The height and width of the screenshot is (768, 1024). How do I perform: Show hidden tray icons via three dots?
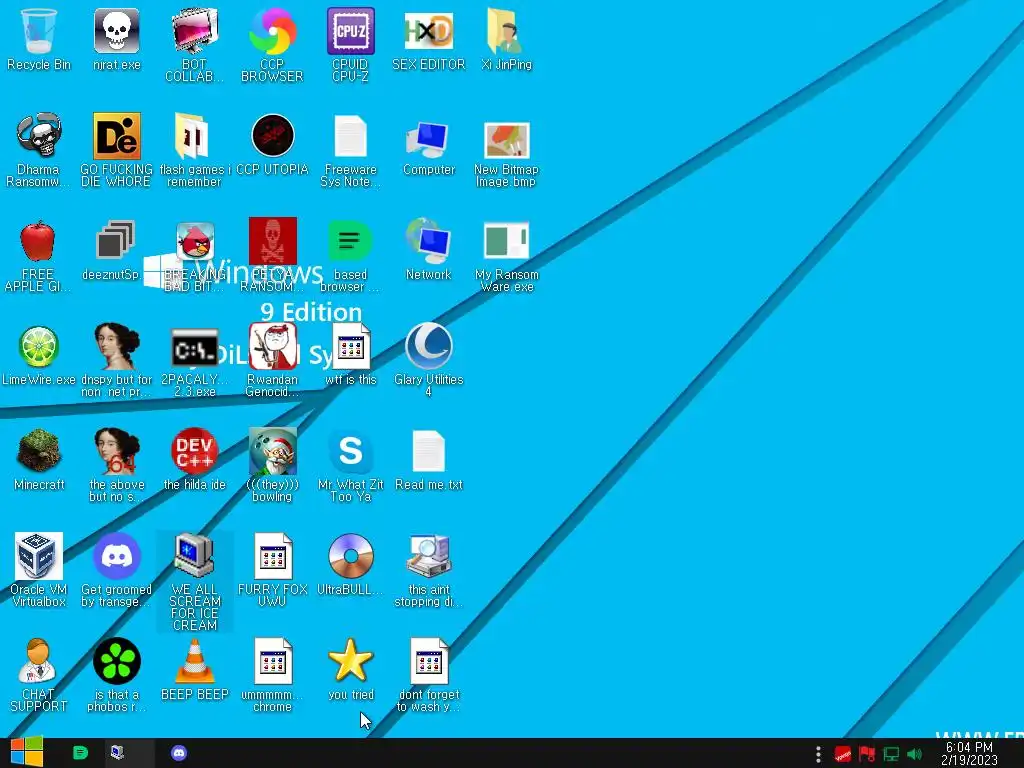click(818, 754)
